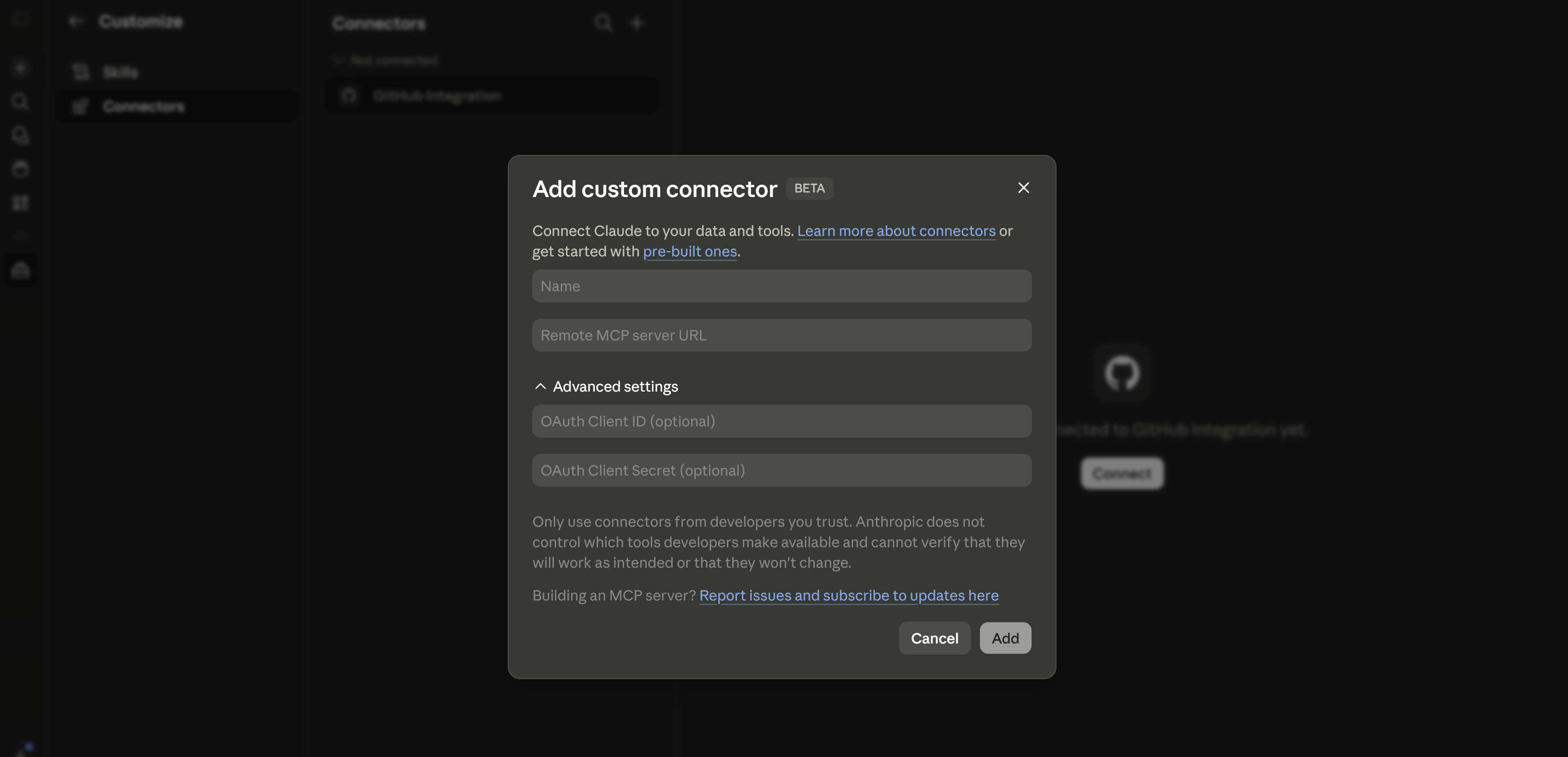Click the trust warning paragraph

click(x=779, y=542)
